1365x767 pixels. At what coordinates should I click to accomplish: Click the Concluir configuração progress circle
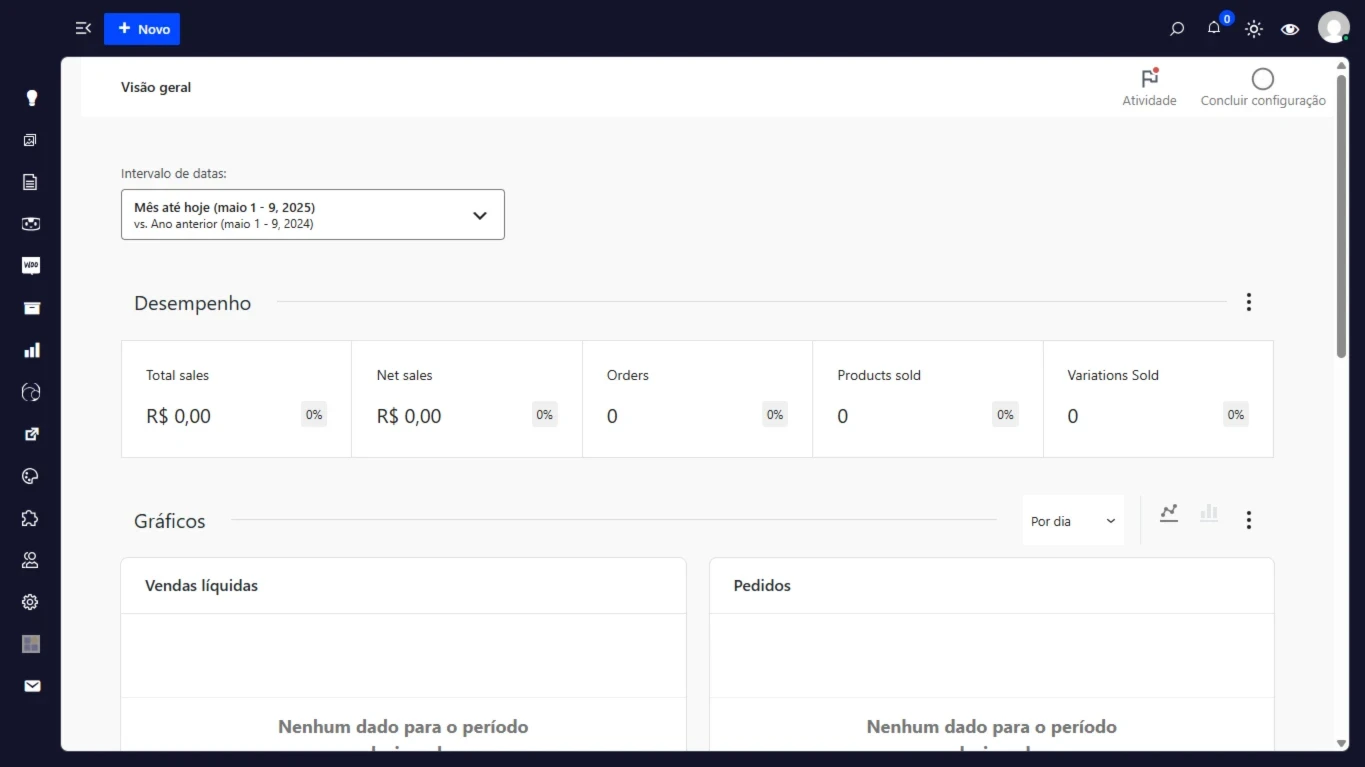[x=1262, y=80]
